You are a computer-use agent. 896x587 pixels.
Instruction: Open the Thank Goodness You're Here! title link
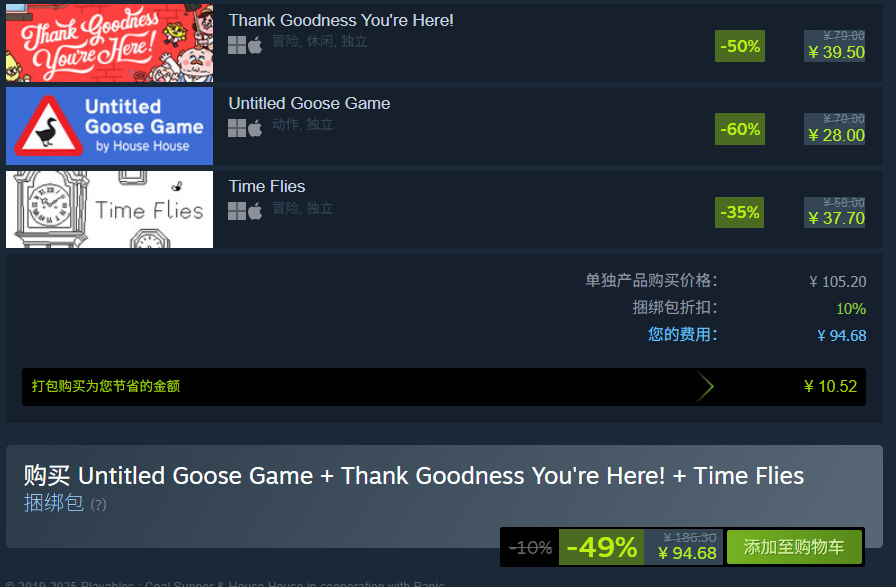341,20
